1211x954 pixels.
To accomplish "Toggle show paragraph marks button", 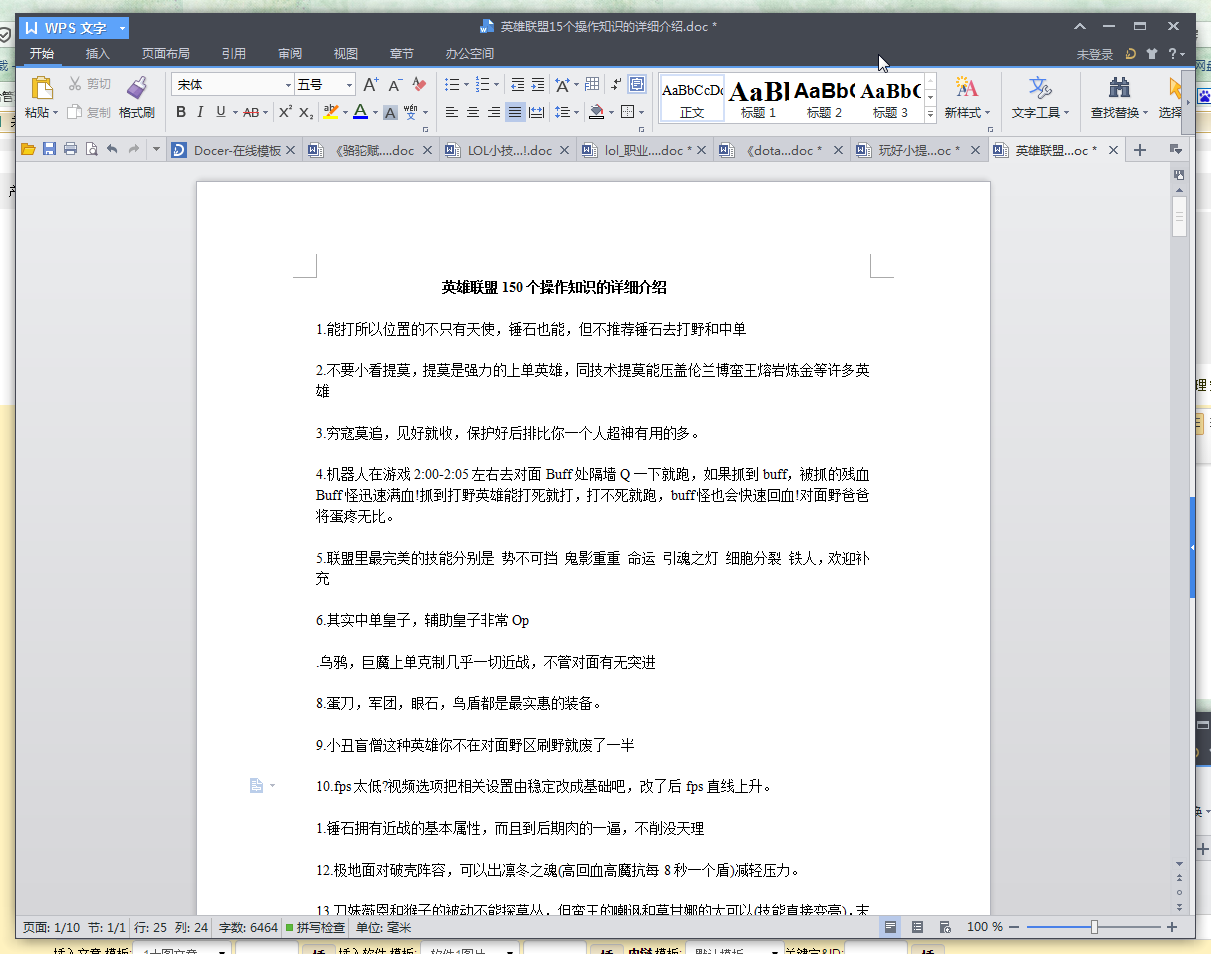I will click(x=616, y=85).
